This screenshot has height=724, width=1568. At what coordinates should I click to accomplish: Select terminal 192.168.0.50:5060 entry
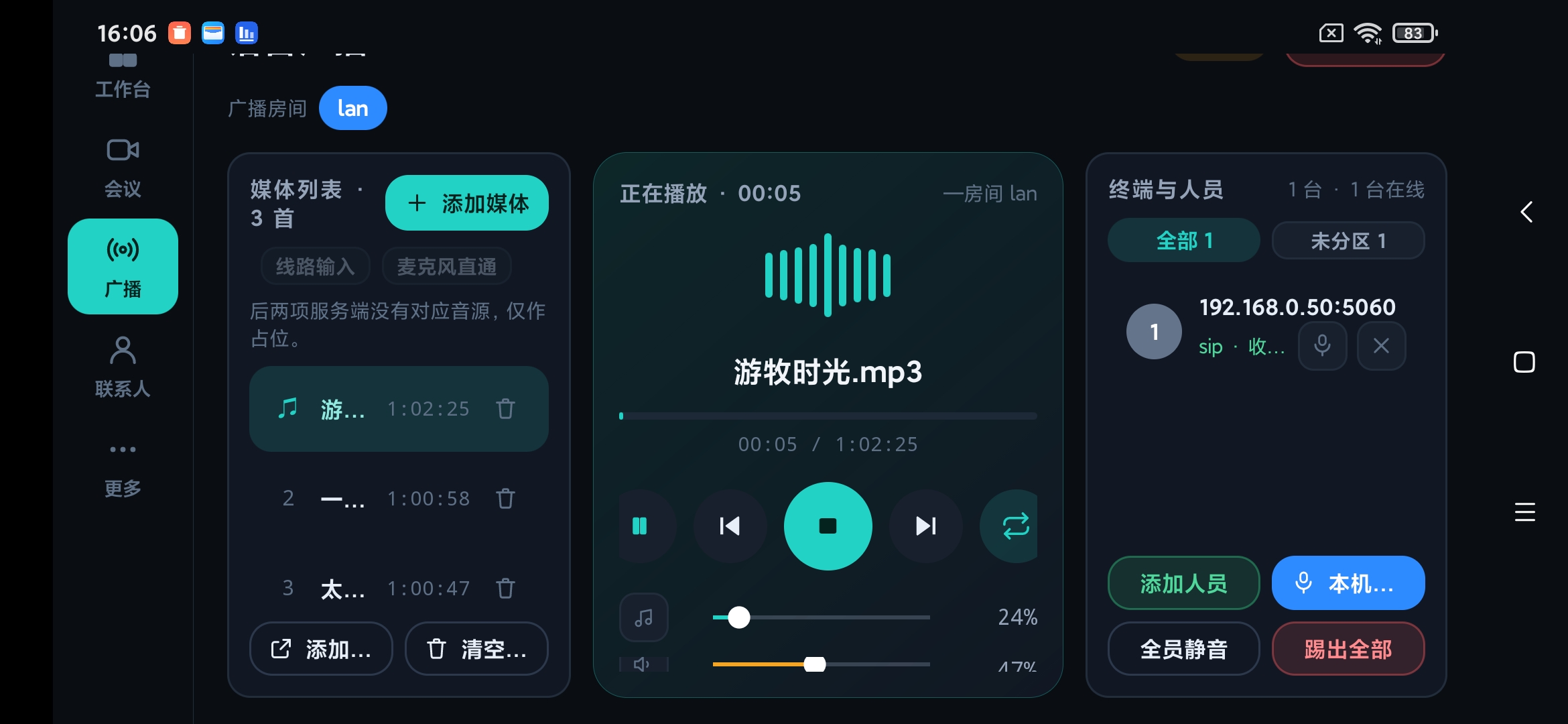click(x=1266, y=331)
